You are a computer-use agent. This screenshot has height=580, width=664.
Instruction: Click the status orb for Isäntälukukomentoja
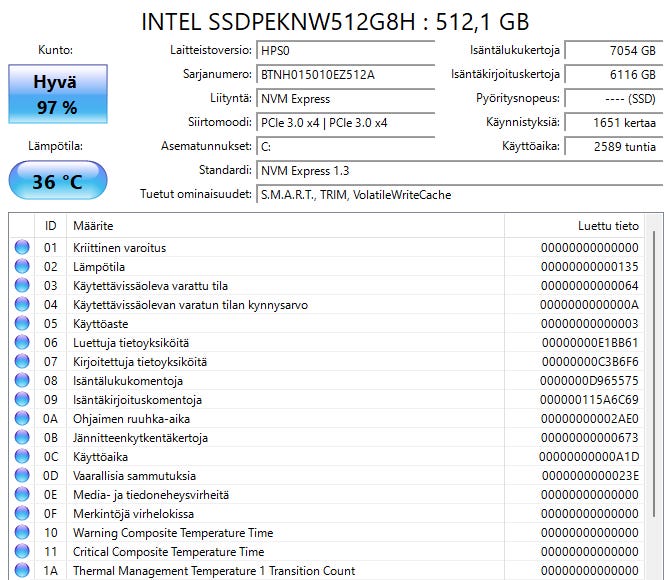pos(22,381)
